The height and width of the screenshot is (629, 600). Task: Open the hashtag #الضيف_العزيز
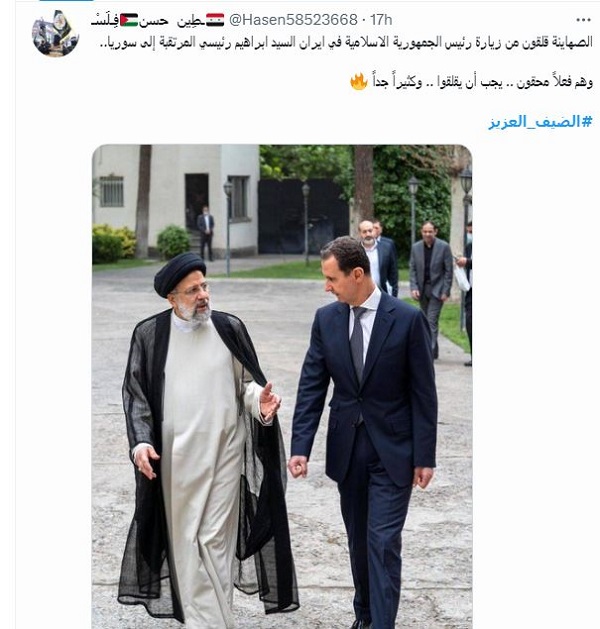click(540, 121)
